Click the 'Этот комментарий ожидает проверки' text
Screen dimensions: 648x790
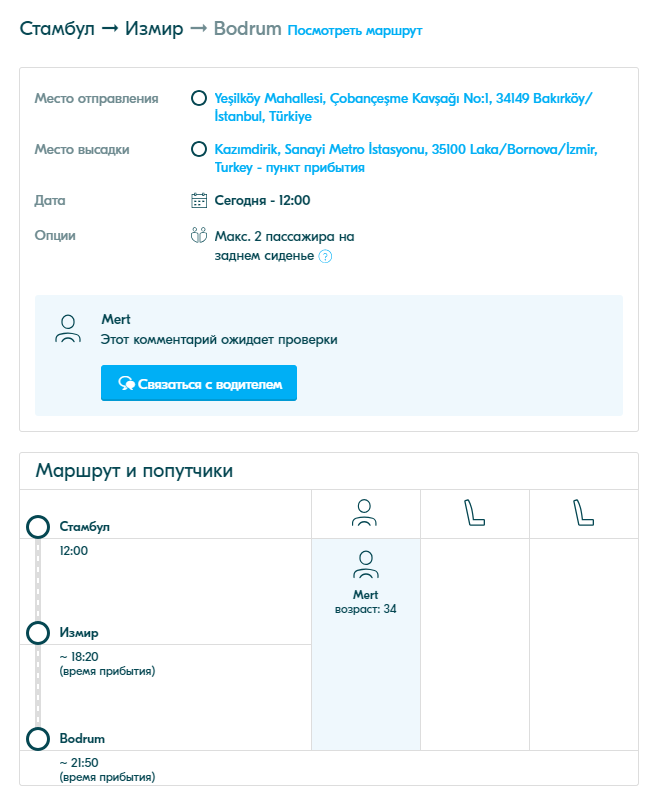(x=219, y=340)
